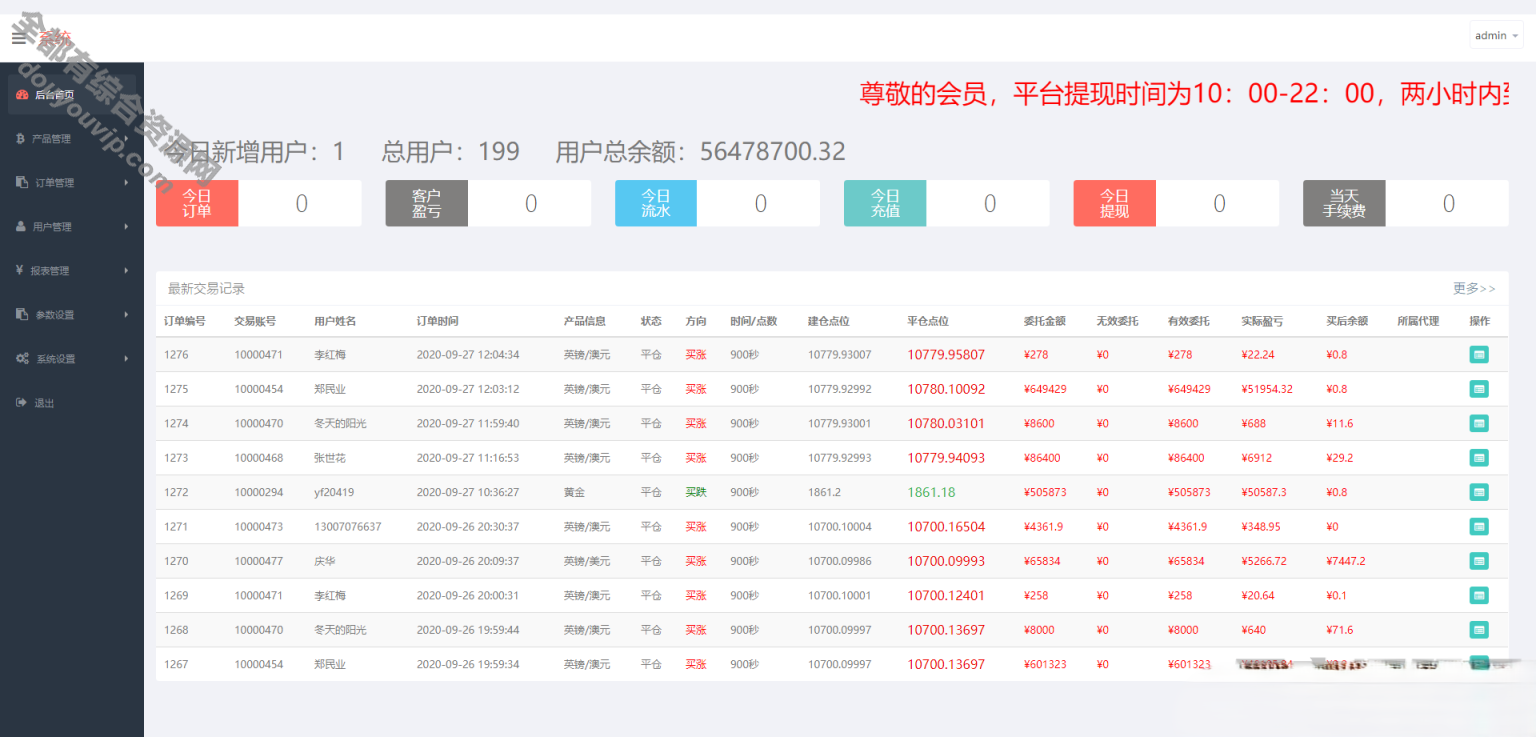This screenshot has width=1536, height=737.
Task: Open the admin account dropdown
Action: point(1496,36)
